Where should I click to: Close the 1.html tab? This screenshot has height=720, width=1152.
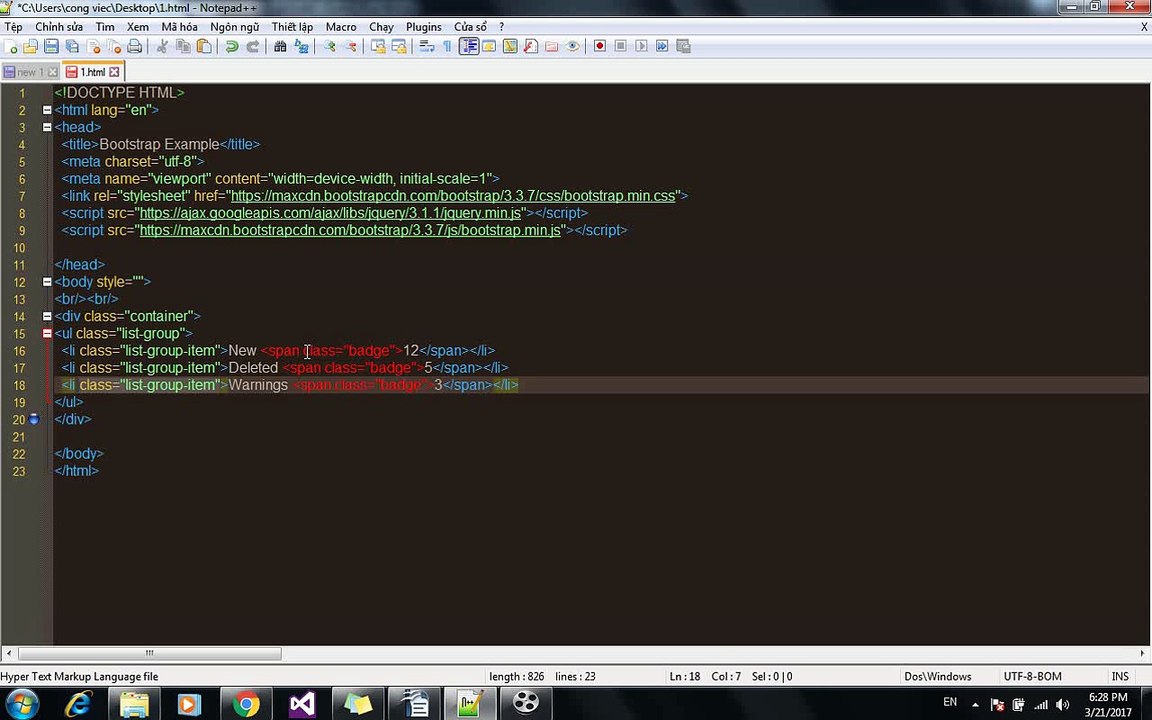coord(114,72)
